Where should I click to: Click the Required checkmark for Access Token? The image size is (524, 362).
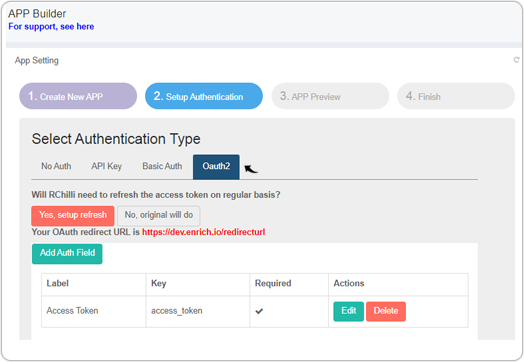tap(259, 311)
